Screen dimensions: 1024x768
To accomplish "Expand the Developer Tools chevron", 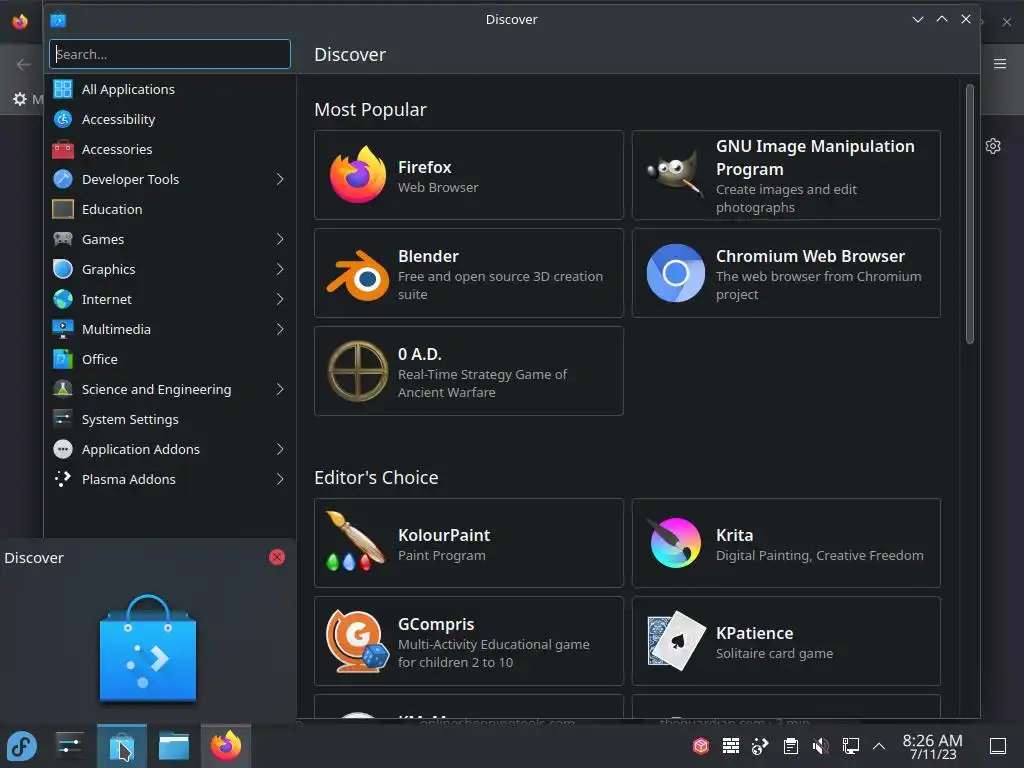I will (x=280, y=179).
